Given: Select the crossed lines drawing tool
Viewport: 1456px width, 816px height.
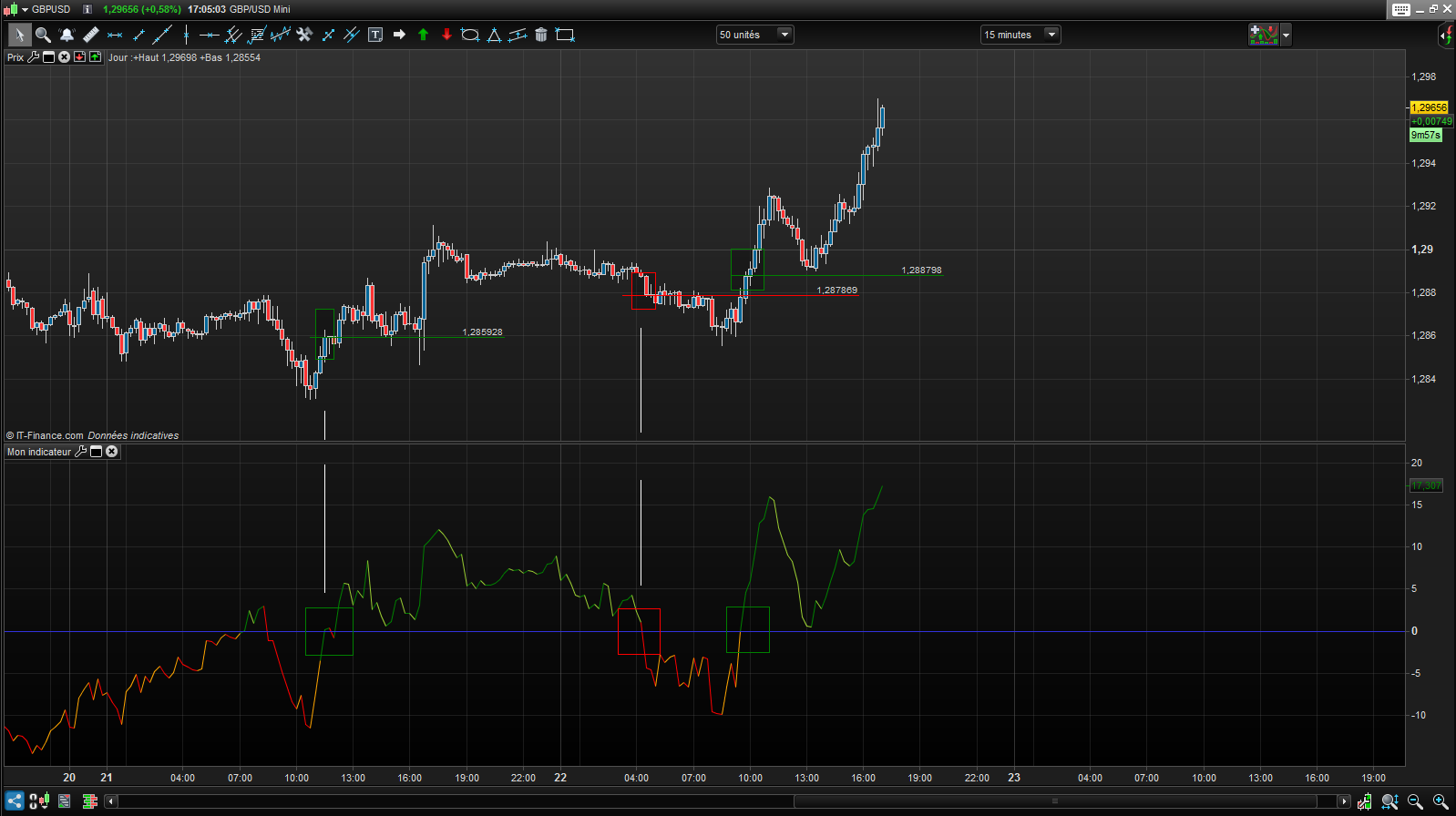Looking at the screenshot, I should 352,35.
